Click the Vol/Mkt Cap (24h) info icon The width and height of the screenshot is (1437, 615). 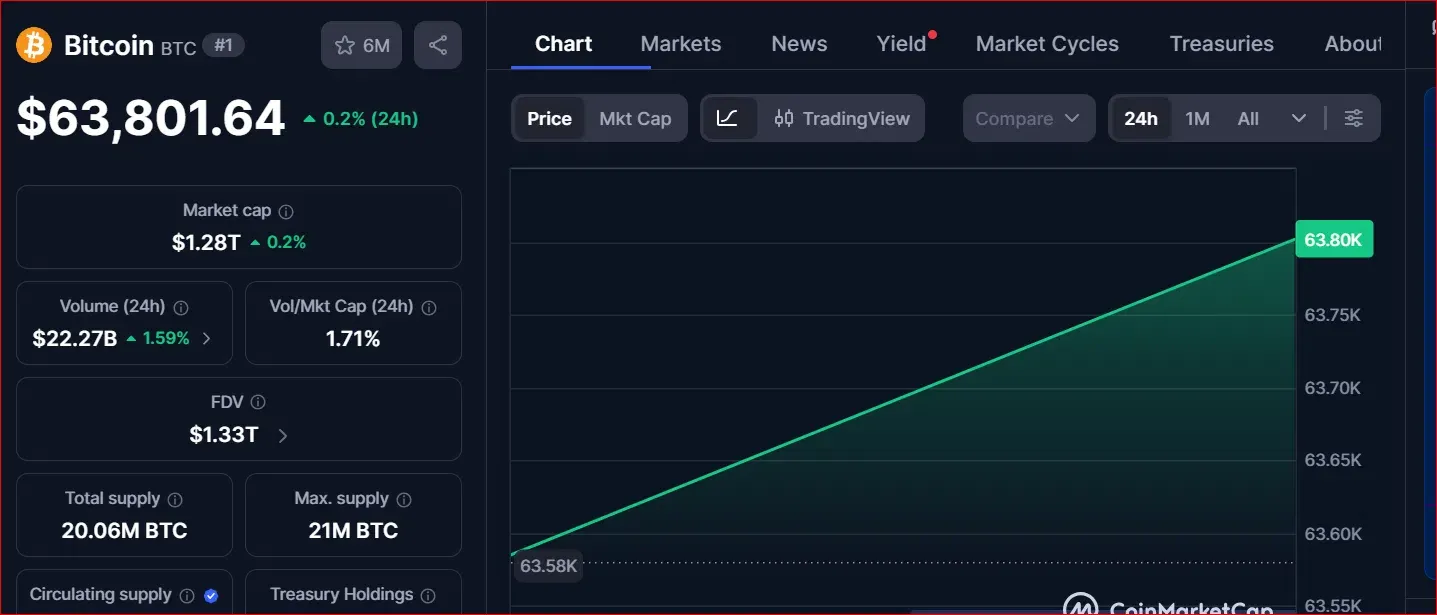[429, 308]
